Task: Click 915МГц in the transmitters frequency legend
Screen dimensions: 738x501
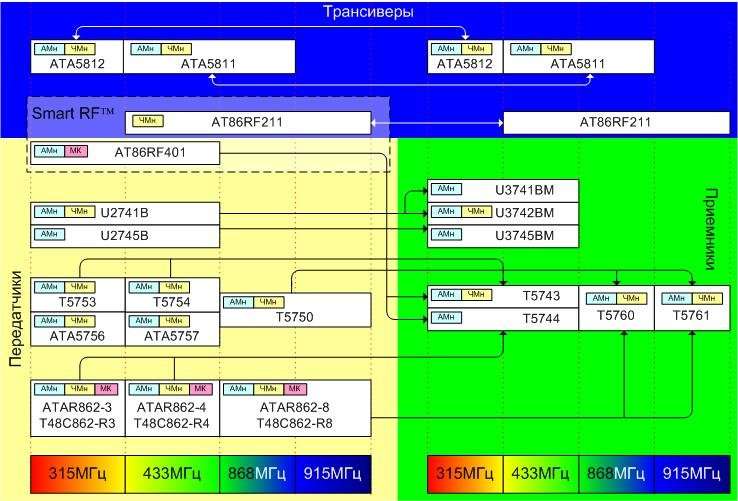Action: (x=333, y=474)
